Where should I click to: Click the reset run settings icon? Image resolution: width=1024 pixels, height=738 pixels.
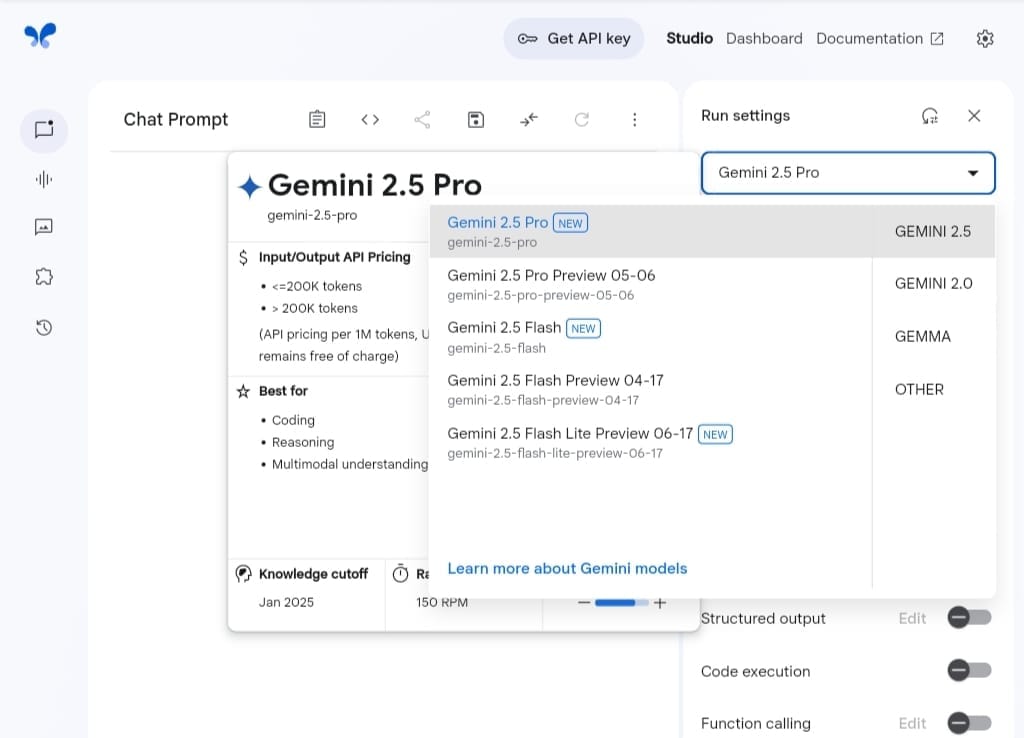pyautogui.click(x=929, y=116)
